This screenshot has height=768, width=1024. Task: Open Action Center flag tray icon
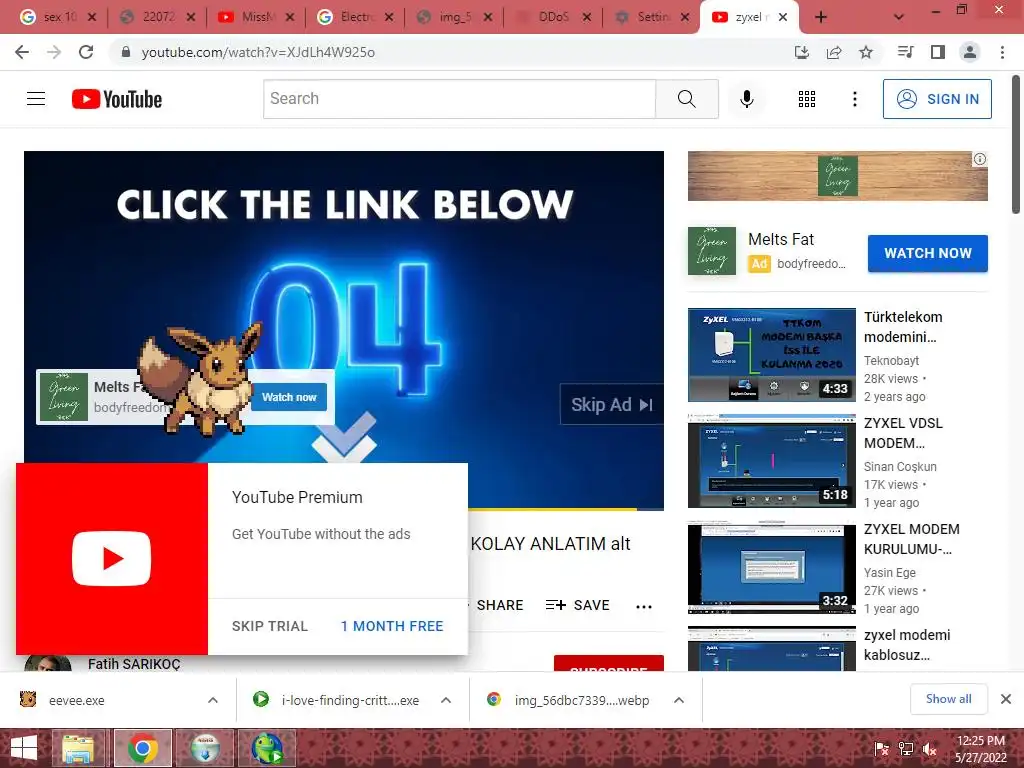[x=881, y=749]
